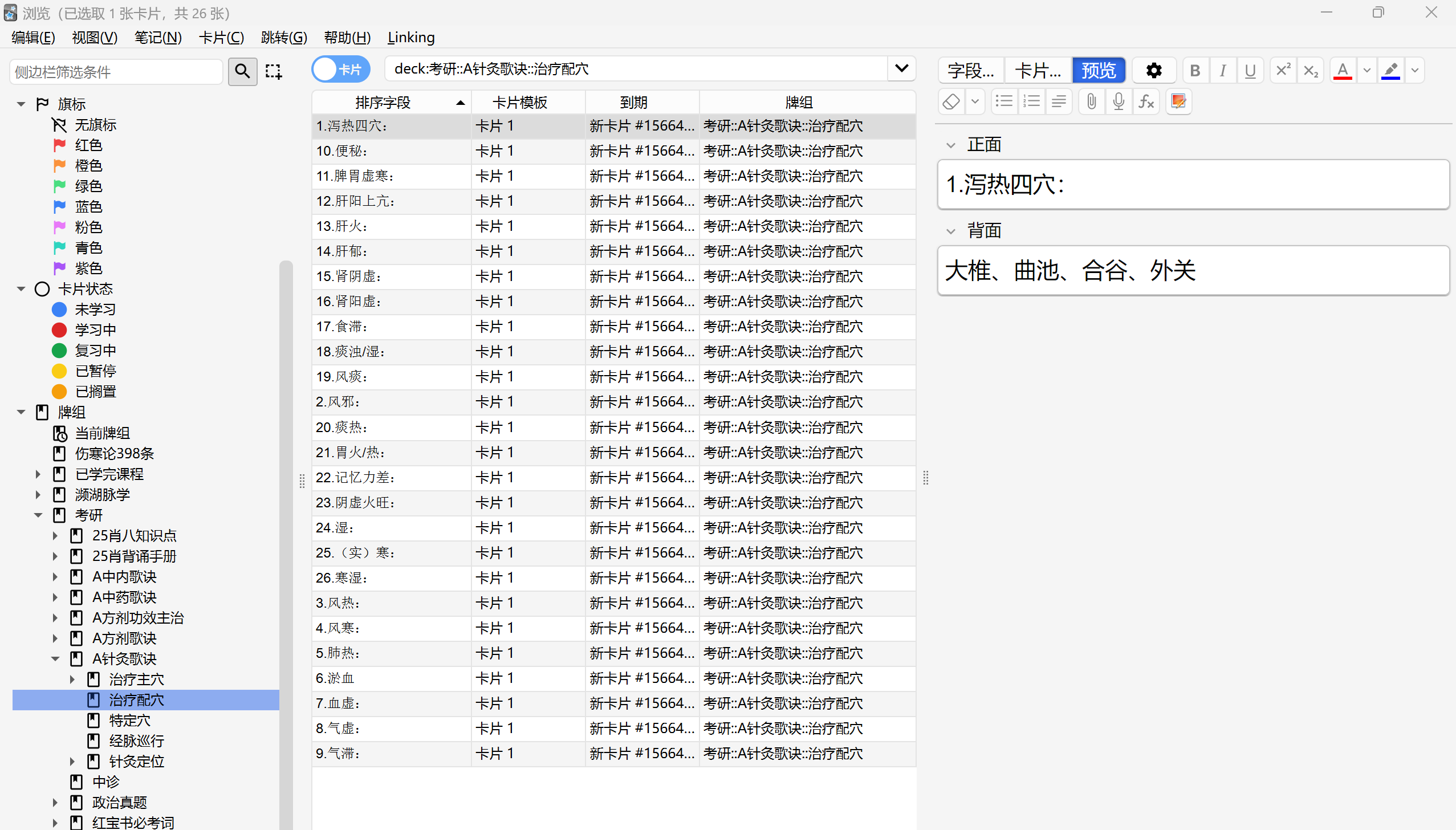The height and width of the screenshot is (830, 1456).
Task: Open editor options gear button
Action: coord(1154,71)
